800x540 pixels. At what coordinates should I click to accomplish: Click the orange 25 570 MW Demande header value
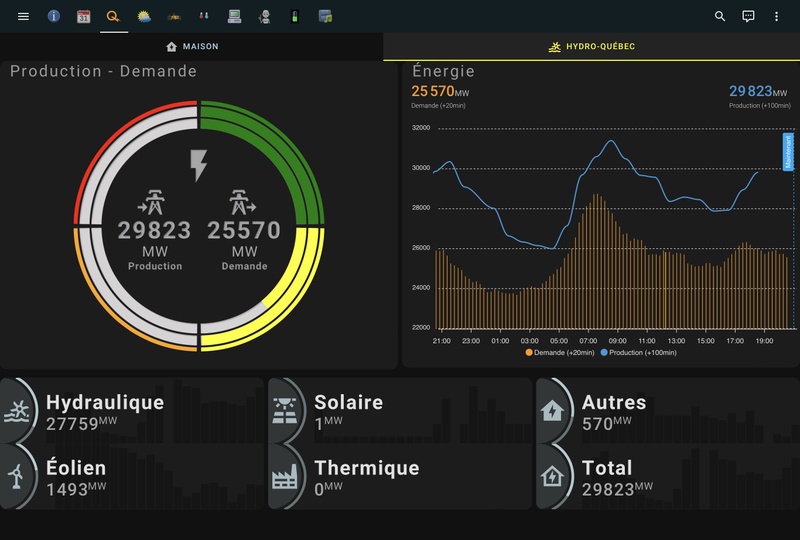(x=440, y=91)
